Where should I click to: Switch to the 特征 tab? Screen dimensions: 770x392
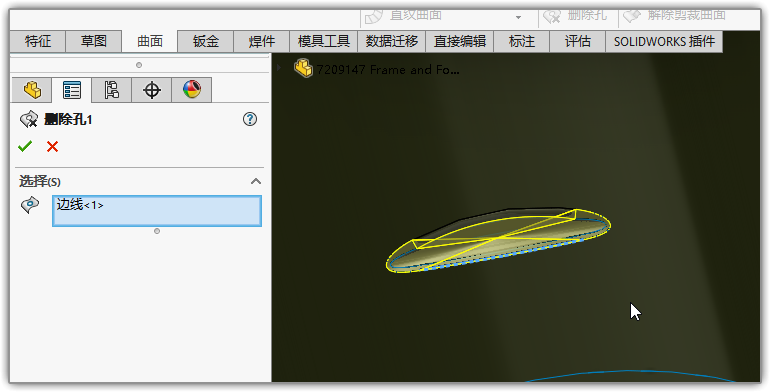coord(38,41)
